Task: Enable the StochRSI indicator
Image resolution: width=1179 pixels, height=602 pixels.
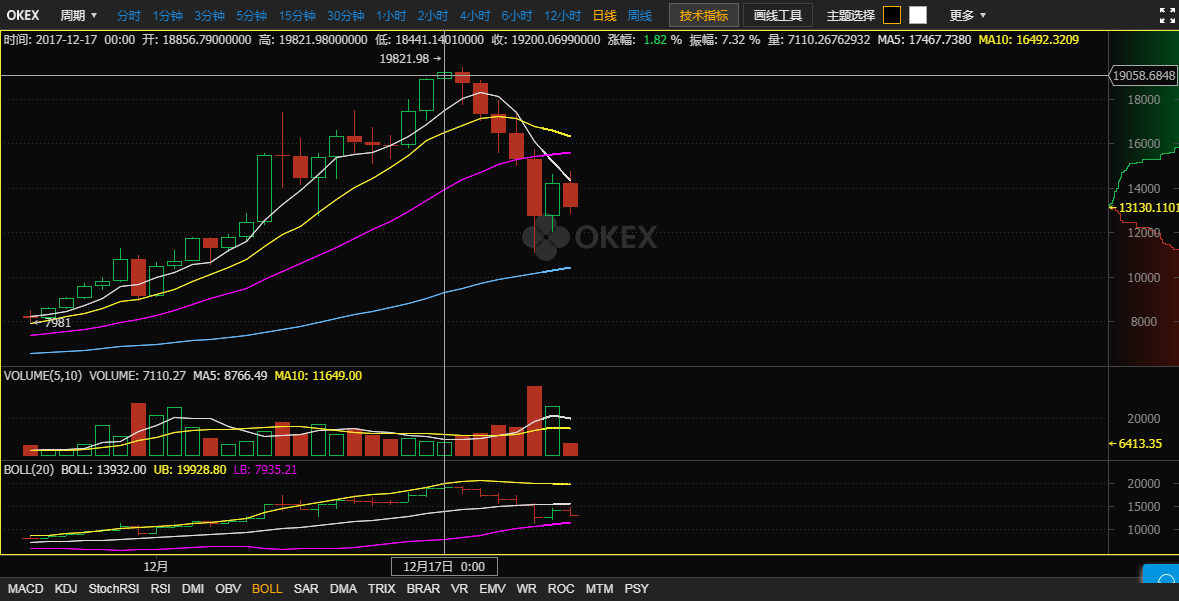Action: pos(114,589)
